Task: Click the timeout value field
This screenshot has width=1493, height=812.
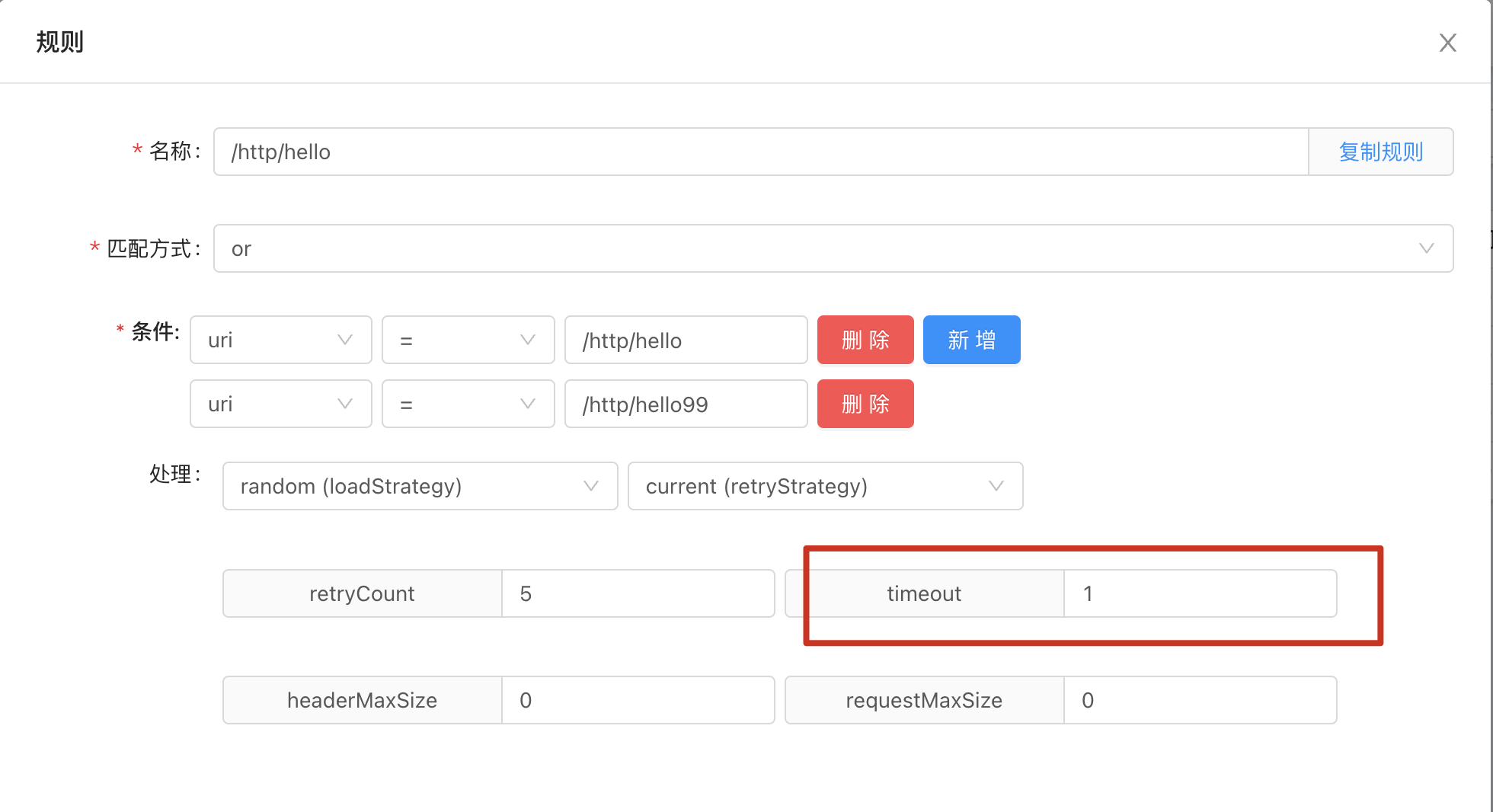Action: tap(1200, 593)
